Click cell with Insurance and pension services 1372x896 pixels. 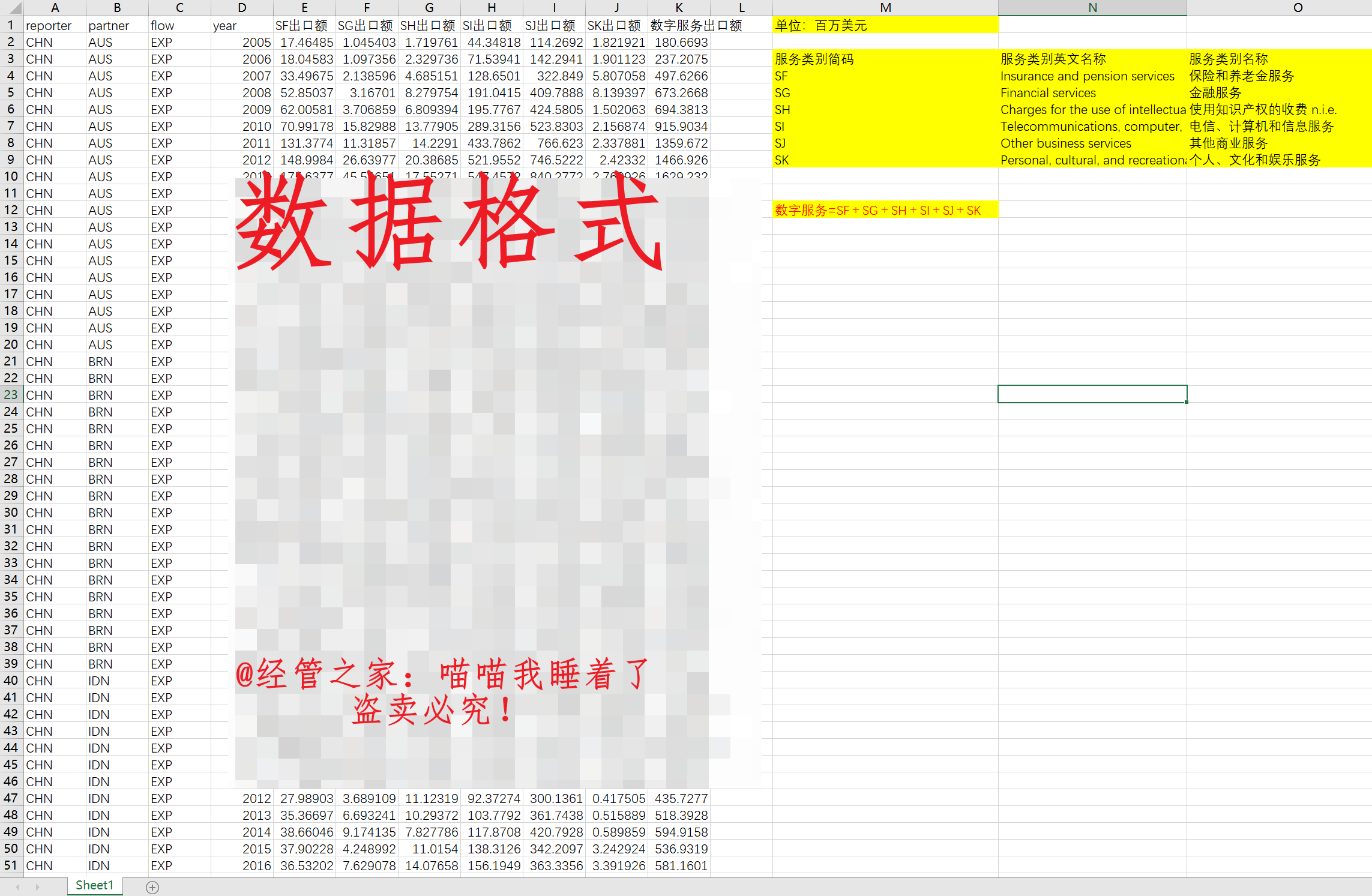[1087, 76]
